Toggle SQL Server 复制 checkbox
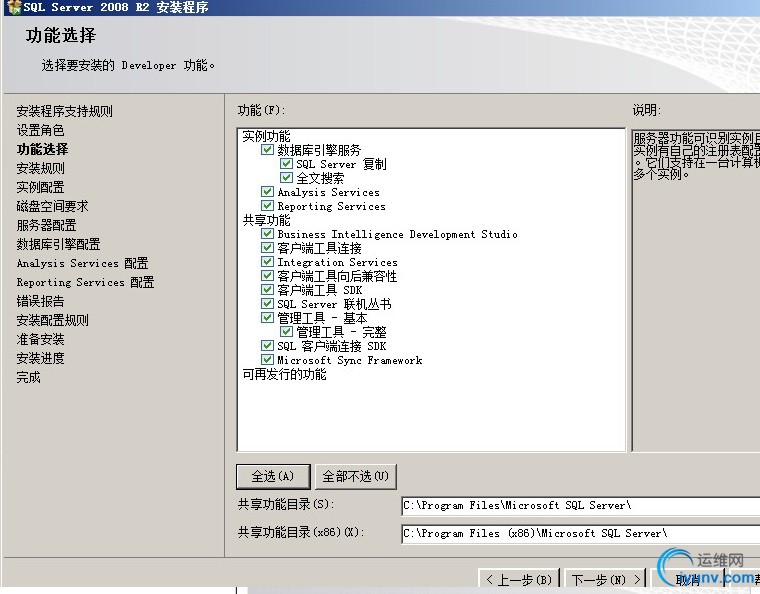 286,163
